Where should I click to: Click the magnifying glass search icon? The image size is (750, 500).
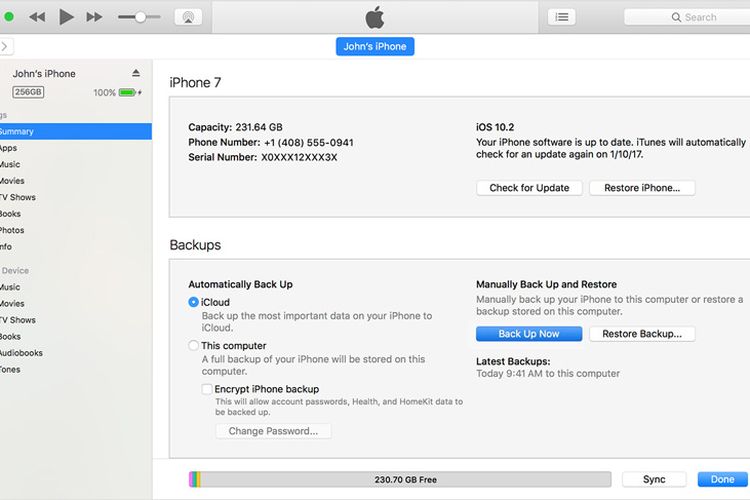coord(676,17)
